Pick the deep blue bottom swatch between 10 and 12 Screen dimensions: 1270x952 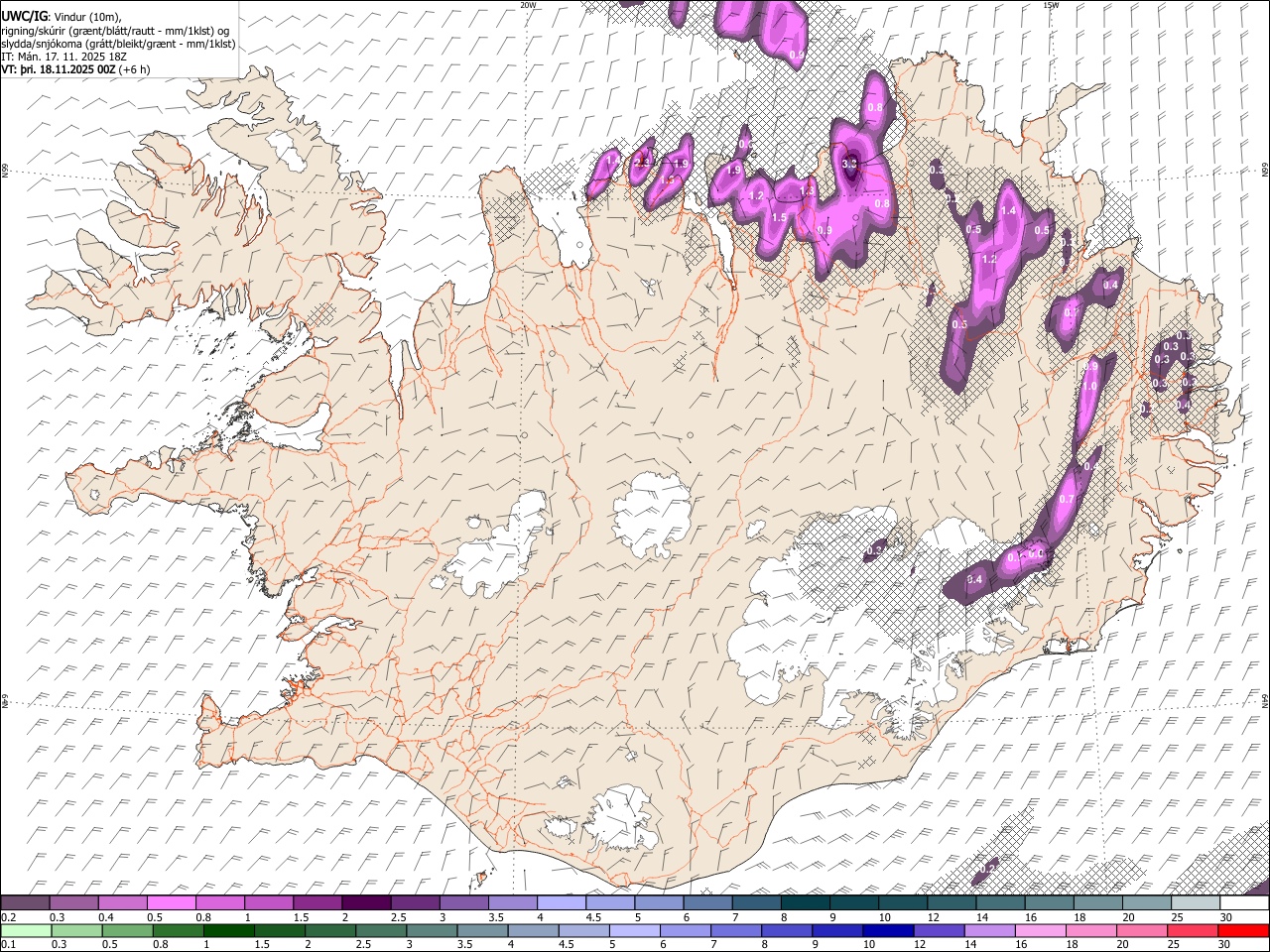point(887,930)
